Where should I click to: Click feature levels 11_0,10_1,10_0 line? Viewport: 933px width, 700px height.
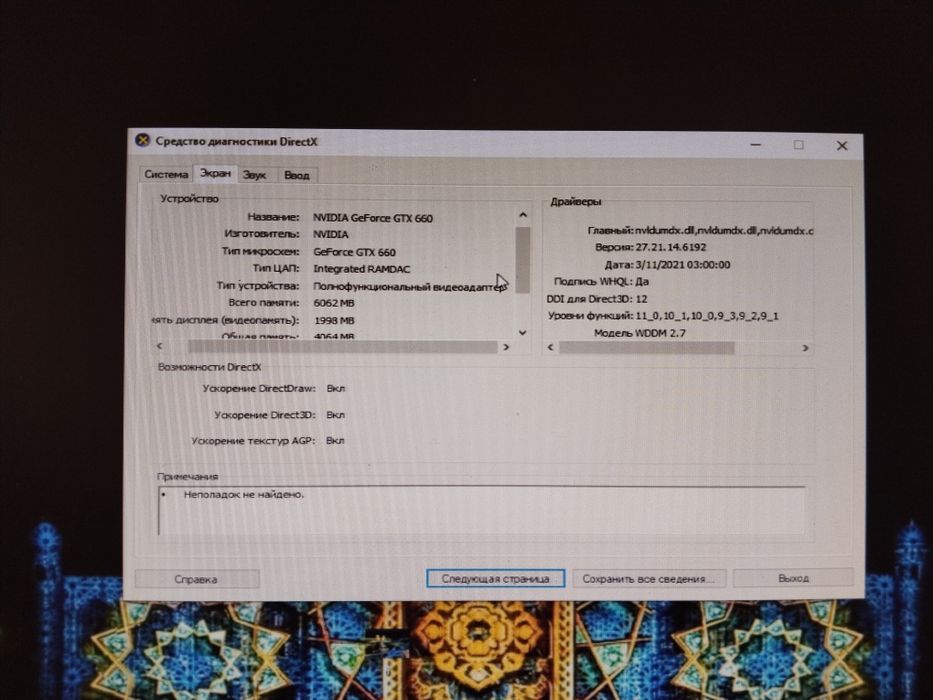[663, 316]
